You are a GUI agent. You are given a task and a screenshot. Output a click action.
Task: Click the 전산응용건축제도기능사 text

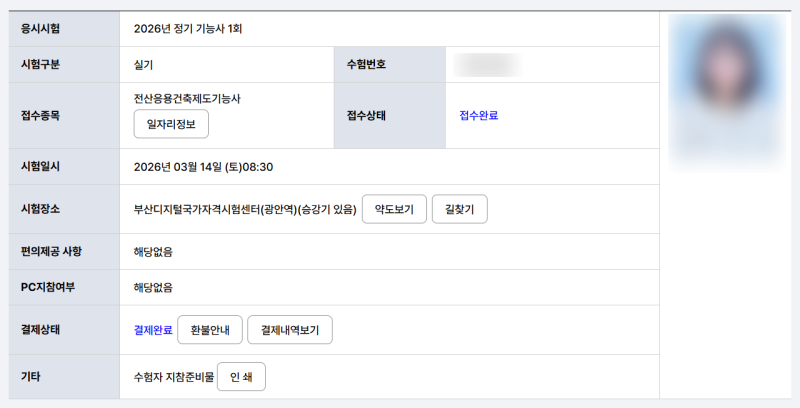pyautogui.click(x=187, y=99)
